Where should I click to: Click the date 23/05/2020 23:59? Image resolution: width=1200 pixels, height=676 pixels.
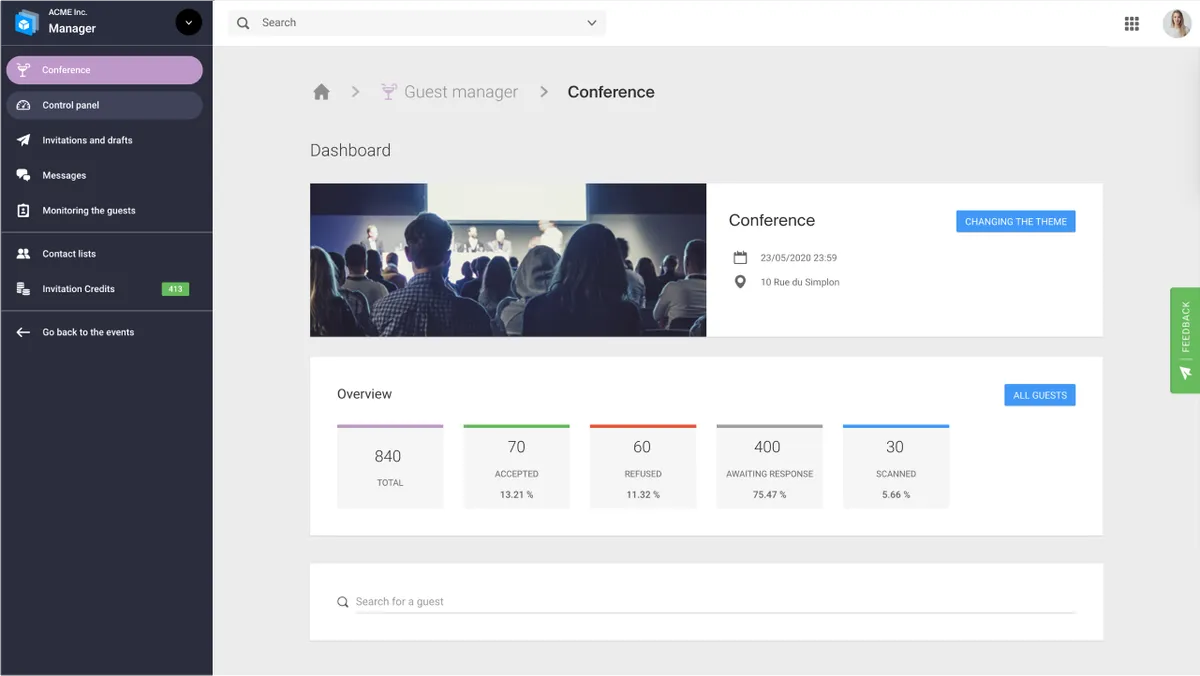[x=798, y=258]
